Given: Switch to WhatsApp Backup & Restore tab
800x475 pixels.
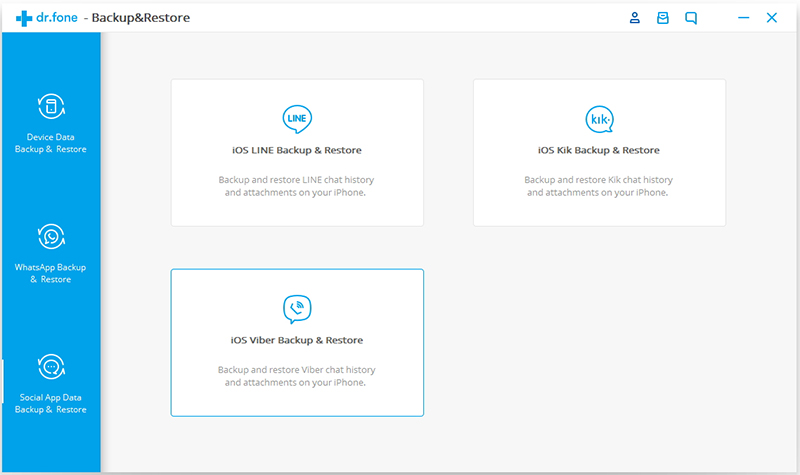Looking at the screenshot, I should coord(51,254).
